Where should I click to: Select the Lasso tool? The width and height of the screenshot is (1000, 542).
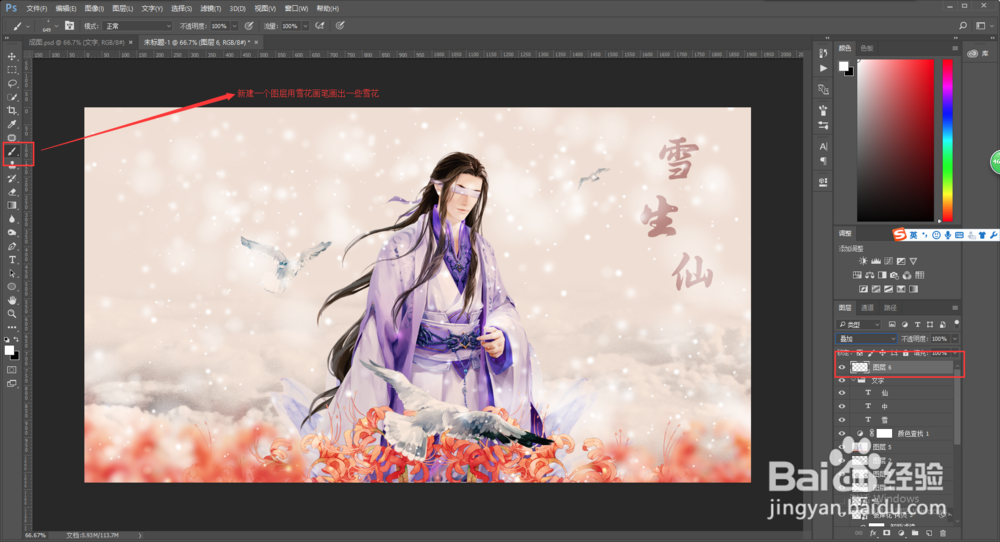pos(11,84)
